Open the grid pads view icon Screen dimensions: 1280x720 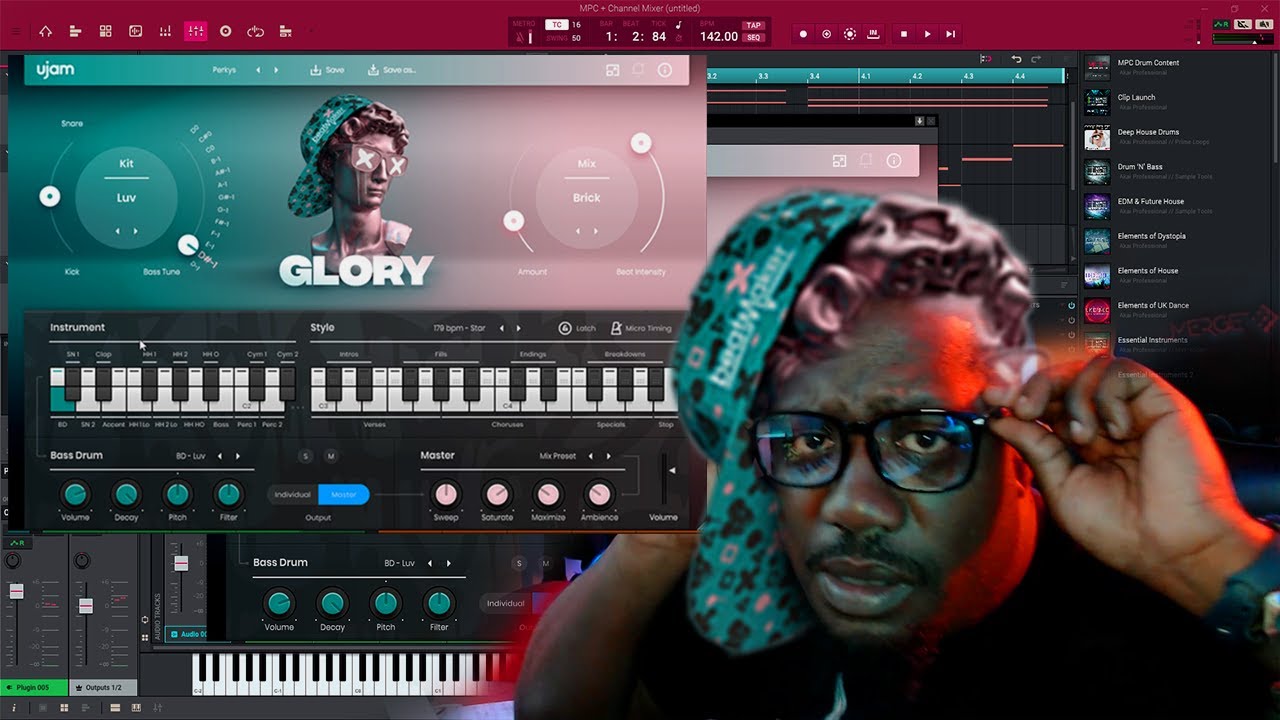105,32
